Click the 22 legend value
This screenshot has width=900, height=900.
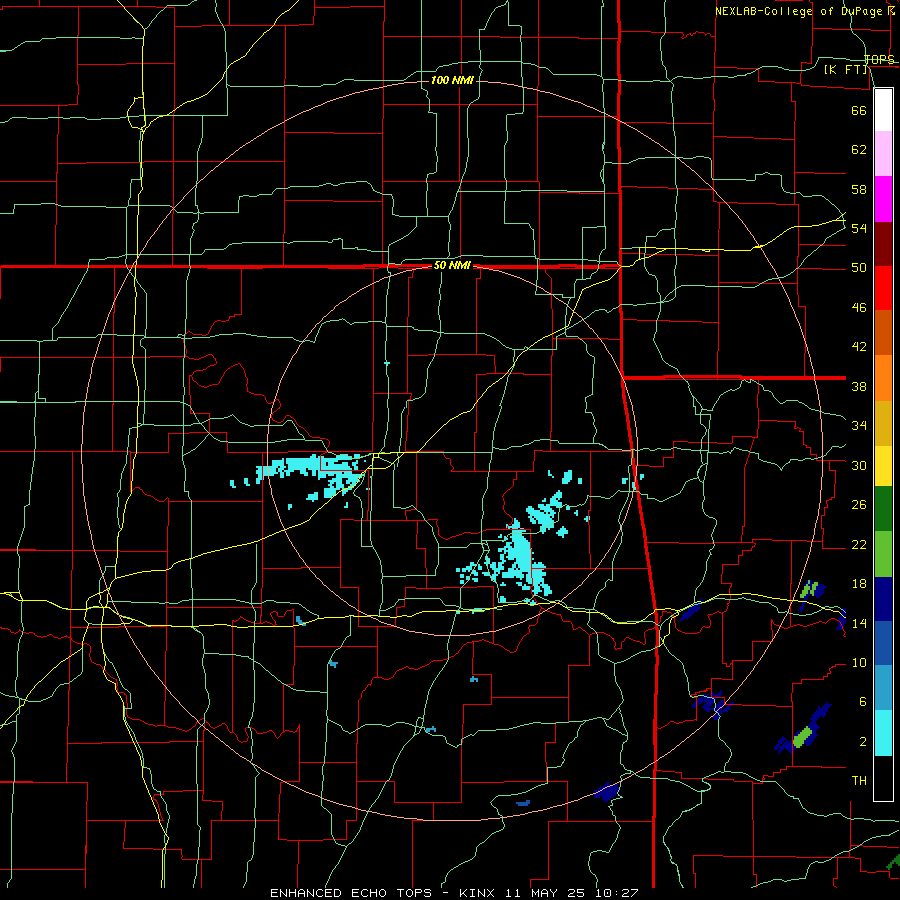coord(859,545)
